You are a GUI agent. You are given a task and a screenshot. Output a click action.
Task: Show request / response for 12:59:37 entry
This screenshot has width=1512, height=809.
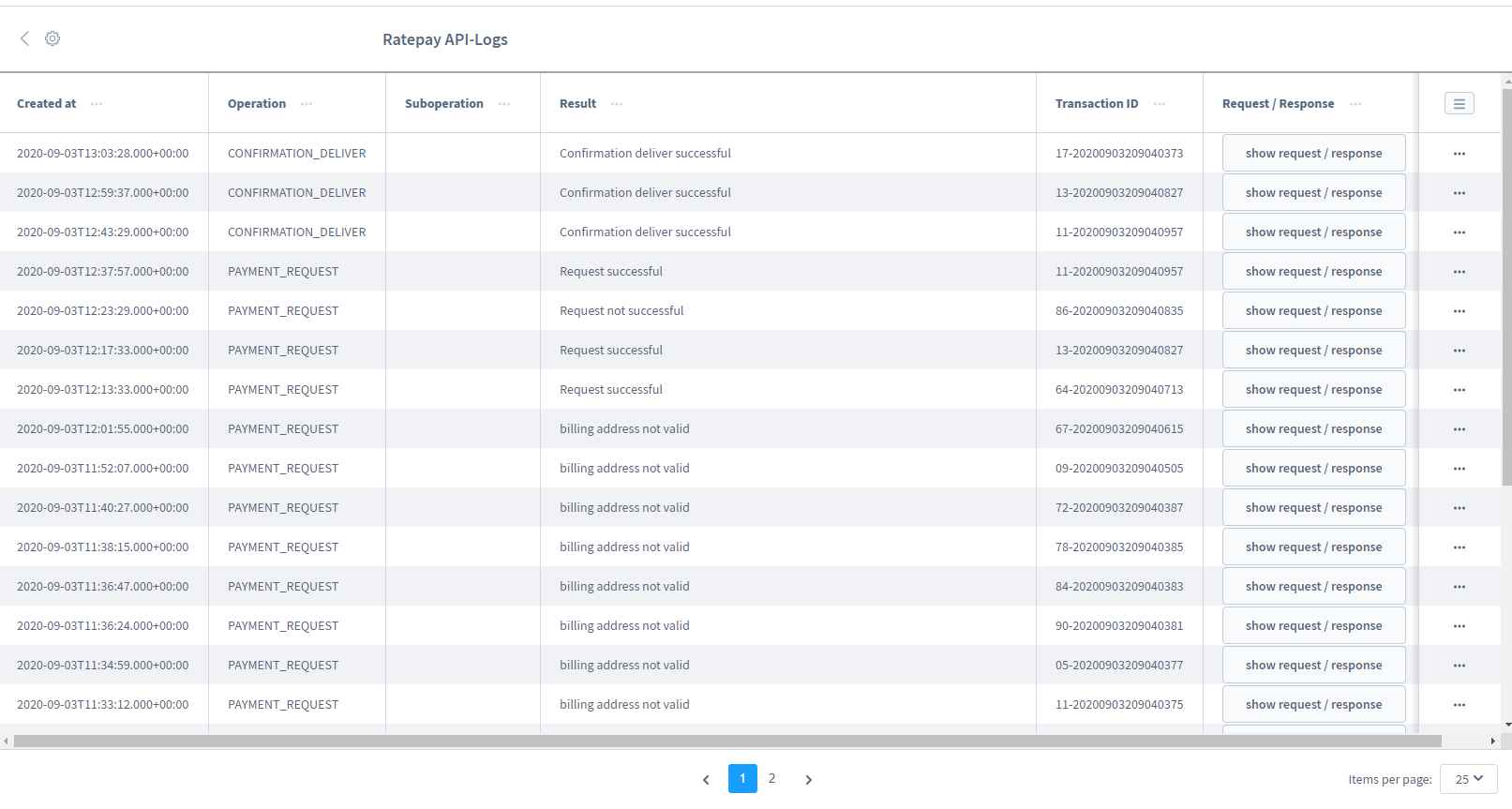tap(1314, 192)
